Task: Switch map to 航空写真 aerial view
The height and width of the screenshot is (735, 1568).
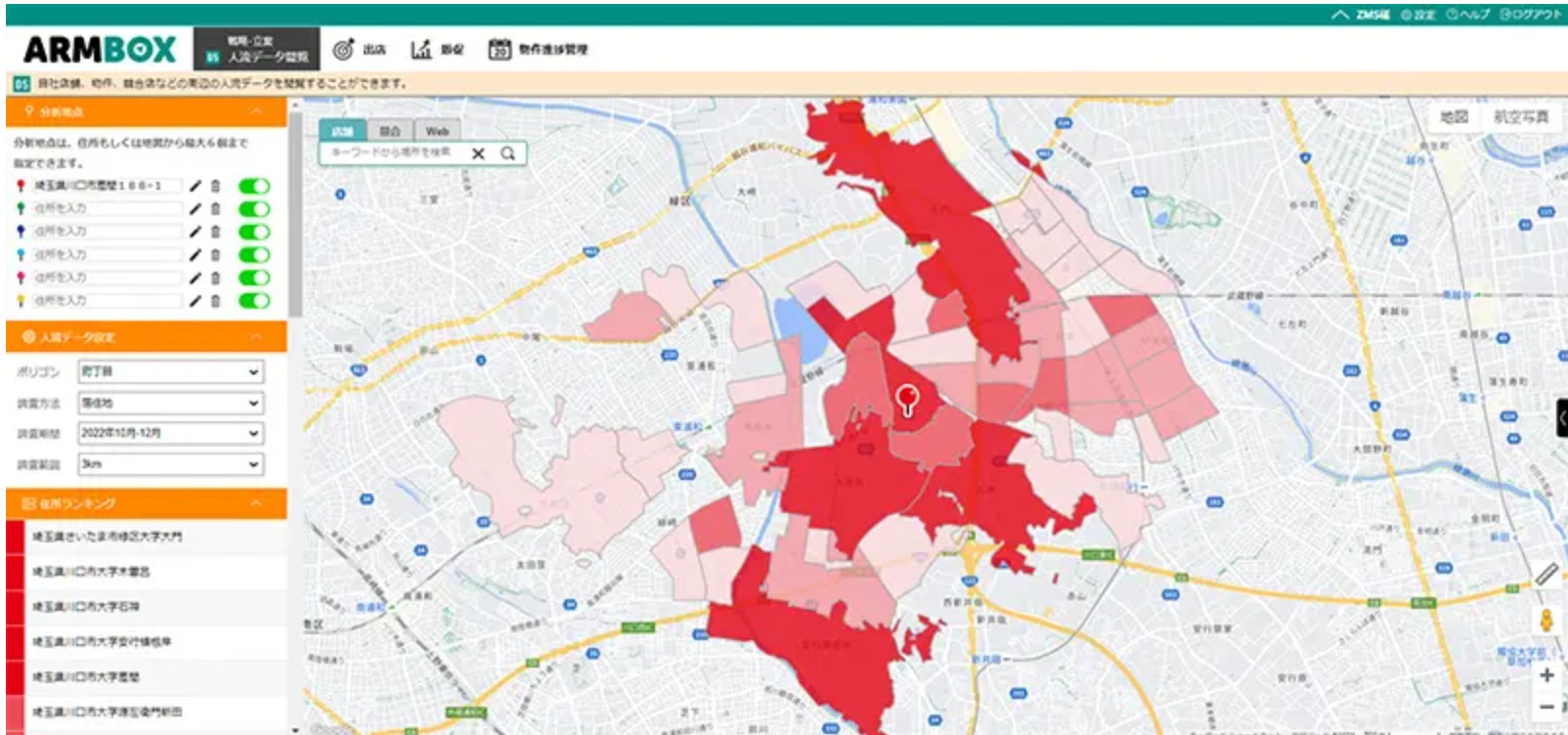Action: click(1520, 116)
